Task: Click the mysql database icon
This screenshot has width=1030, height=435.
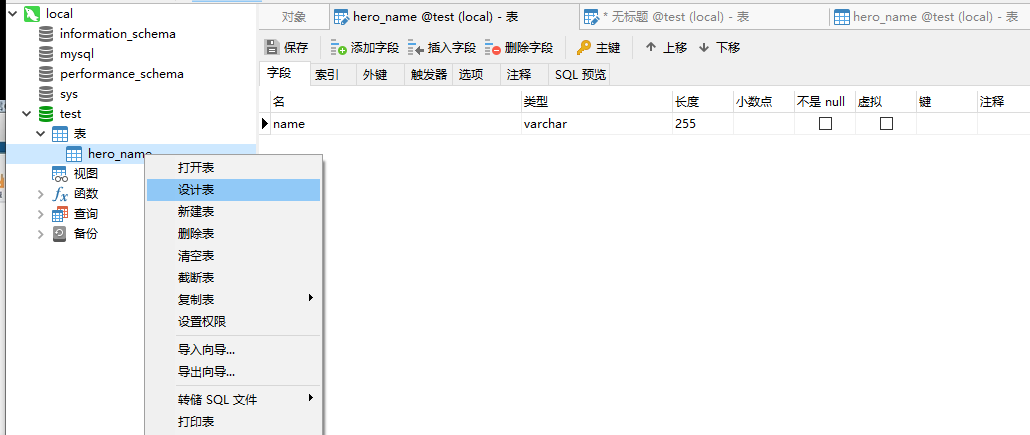Action: 46,54
